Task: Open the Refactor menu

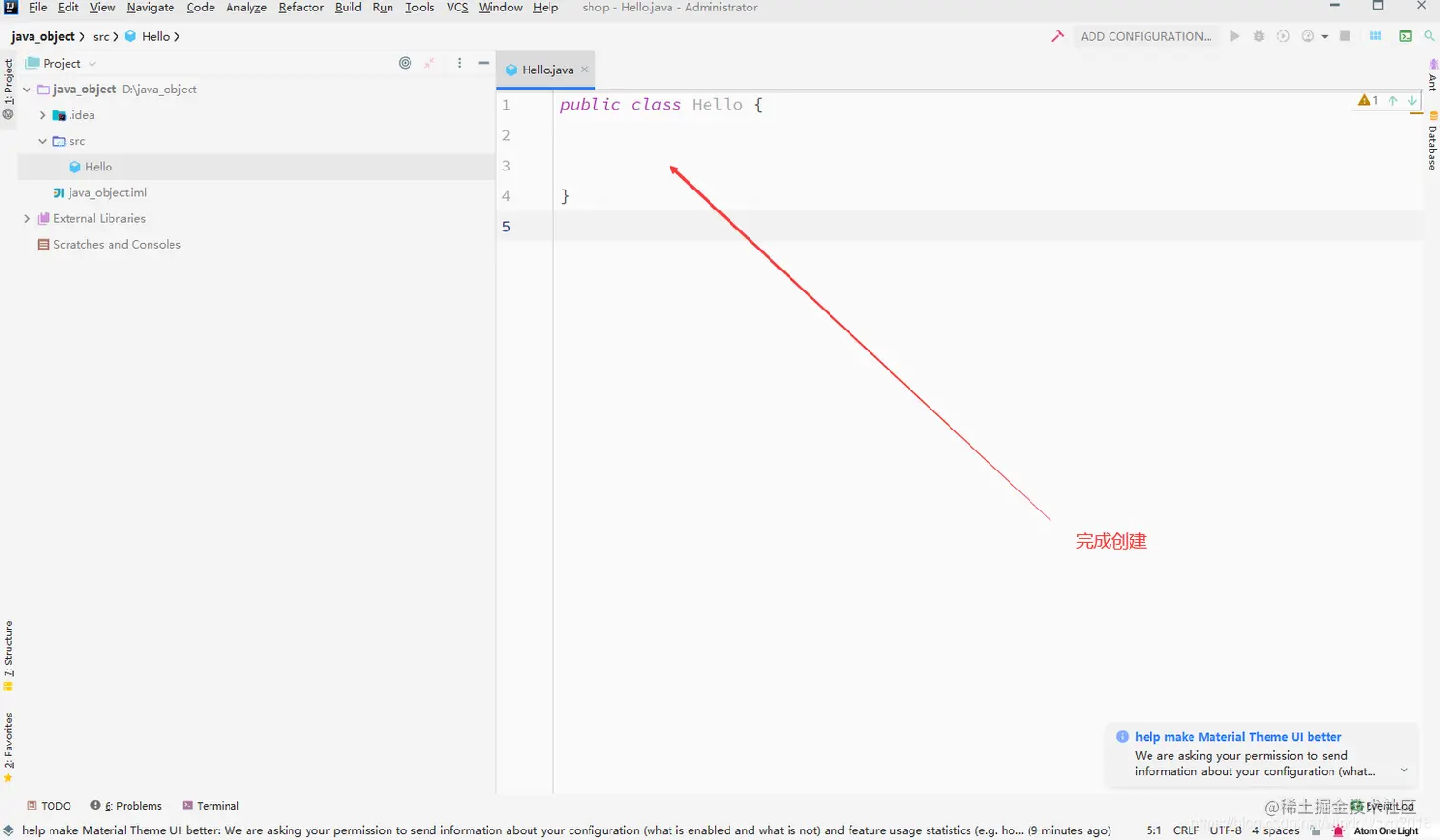Action: pos(301,8)
